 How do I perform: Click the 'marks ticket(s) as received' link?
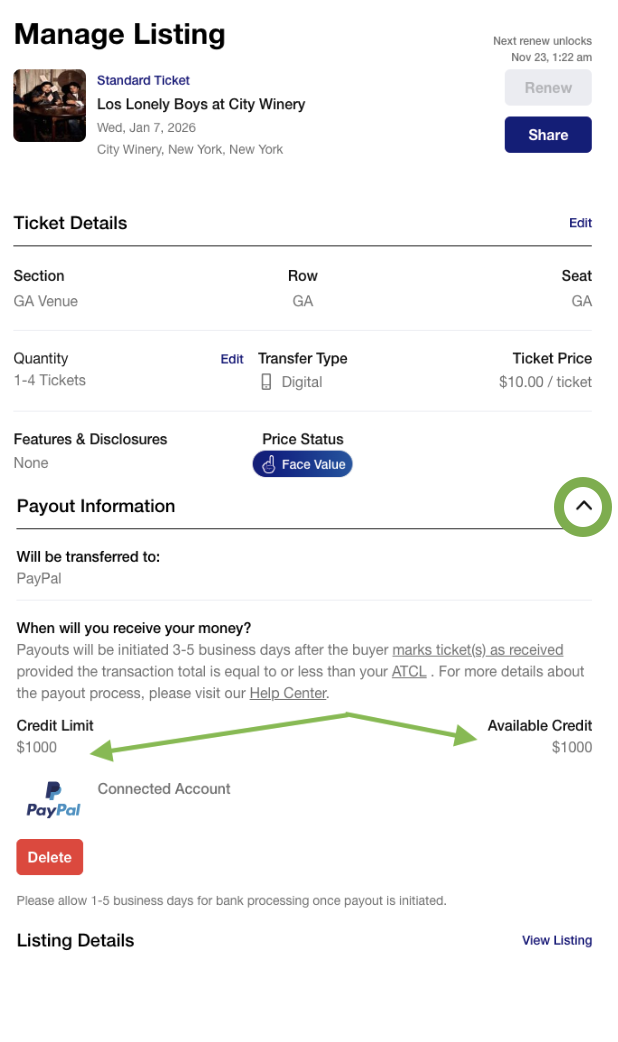coord(477,650)
